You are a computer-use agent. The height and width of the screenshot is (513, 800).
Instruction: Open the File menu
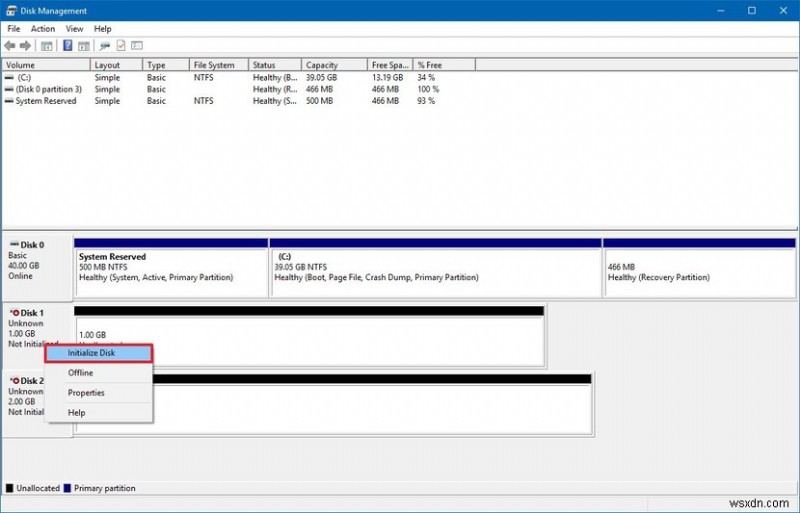14,29
